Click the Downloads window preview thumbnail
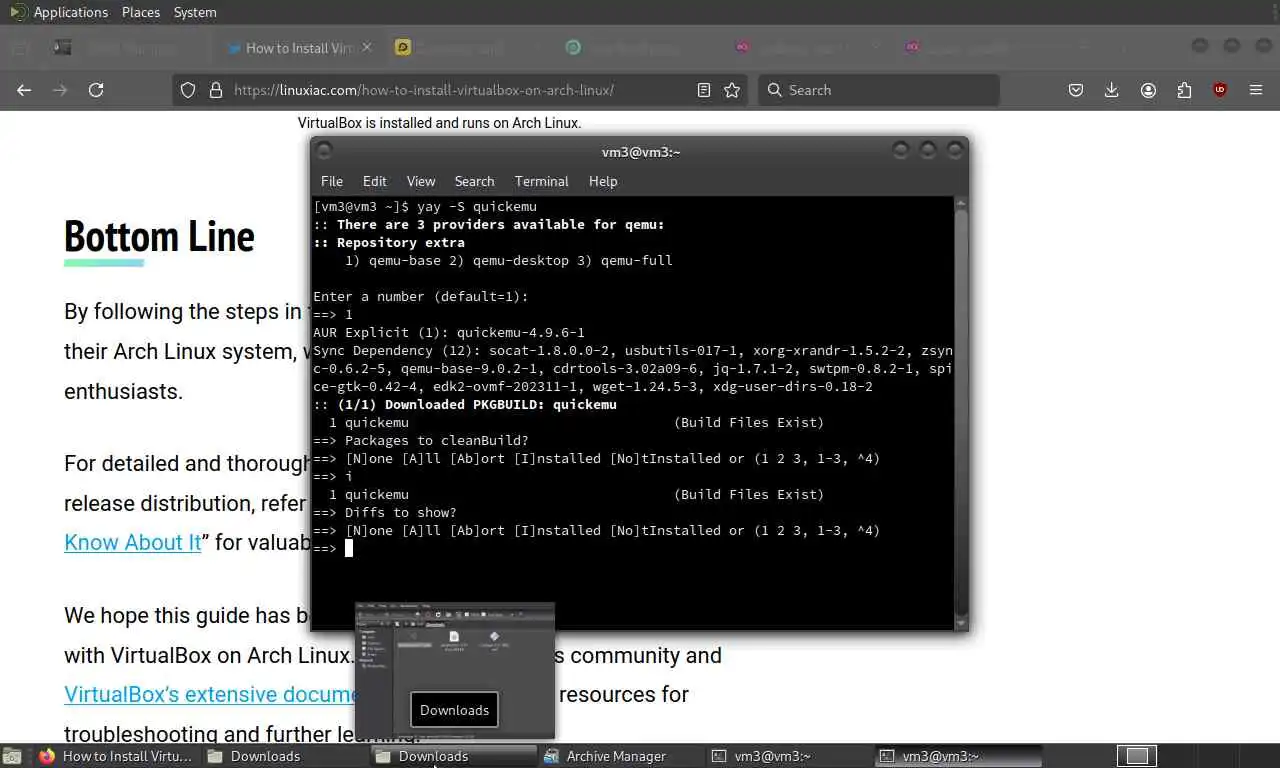The width and height of the screenshot is (1280, 768). coord(454,672)
